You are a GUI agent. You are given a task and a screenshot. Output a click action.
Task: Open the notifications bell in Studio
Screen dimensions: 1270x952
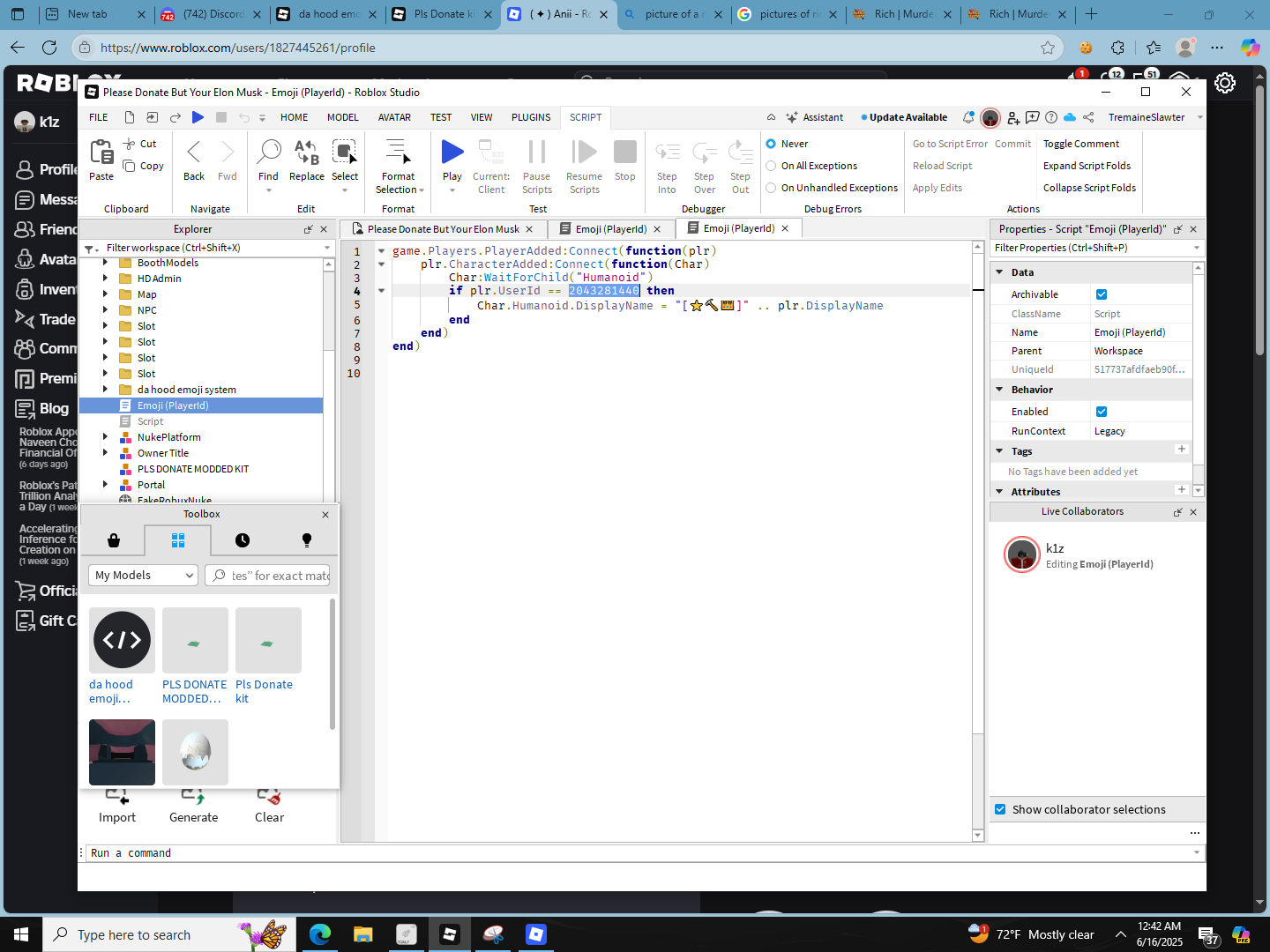(968, 117)
